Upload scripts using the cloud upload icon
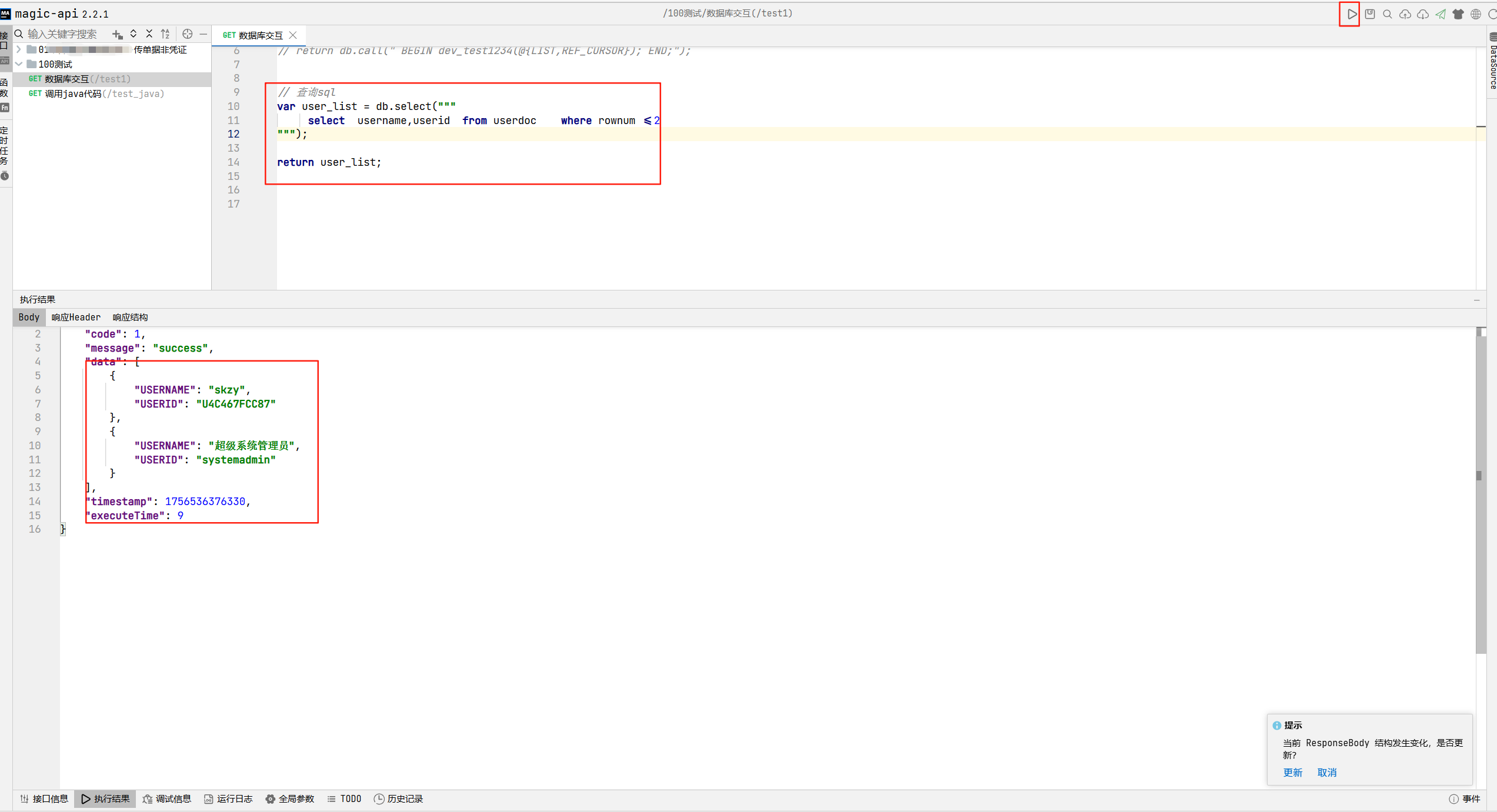The height and width of the screenshot is (812, 1497). 1405,14
